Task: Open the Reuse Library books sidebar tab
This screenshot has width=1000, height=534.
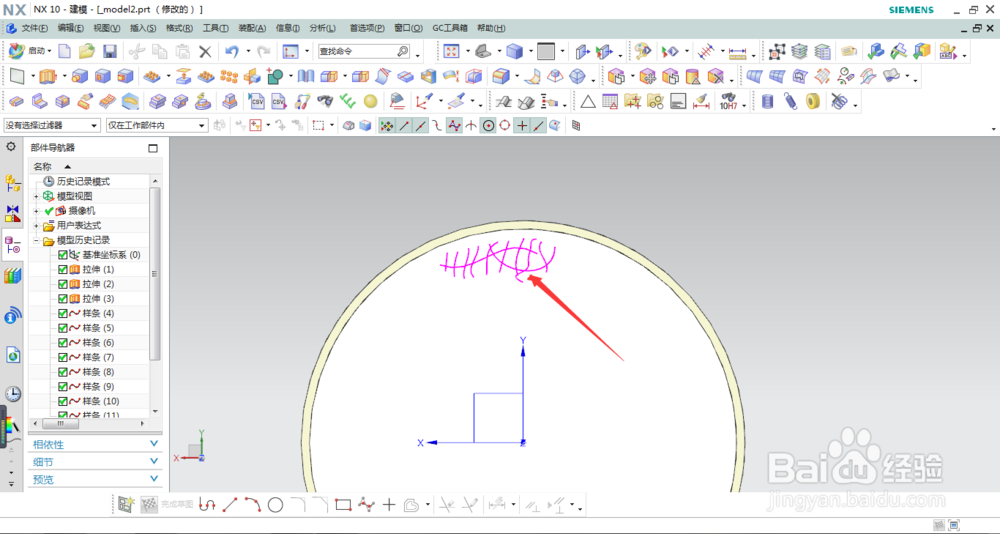Action: [x=13, y=276]
